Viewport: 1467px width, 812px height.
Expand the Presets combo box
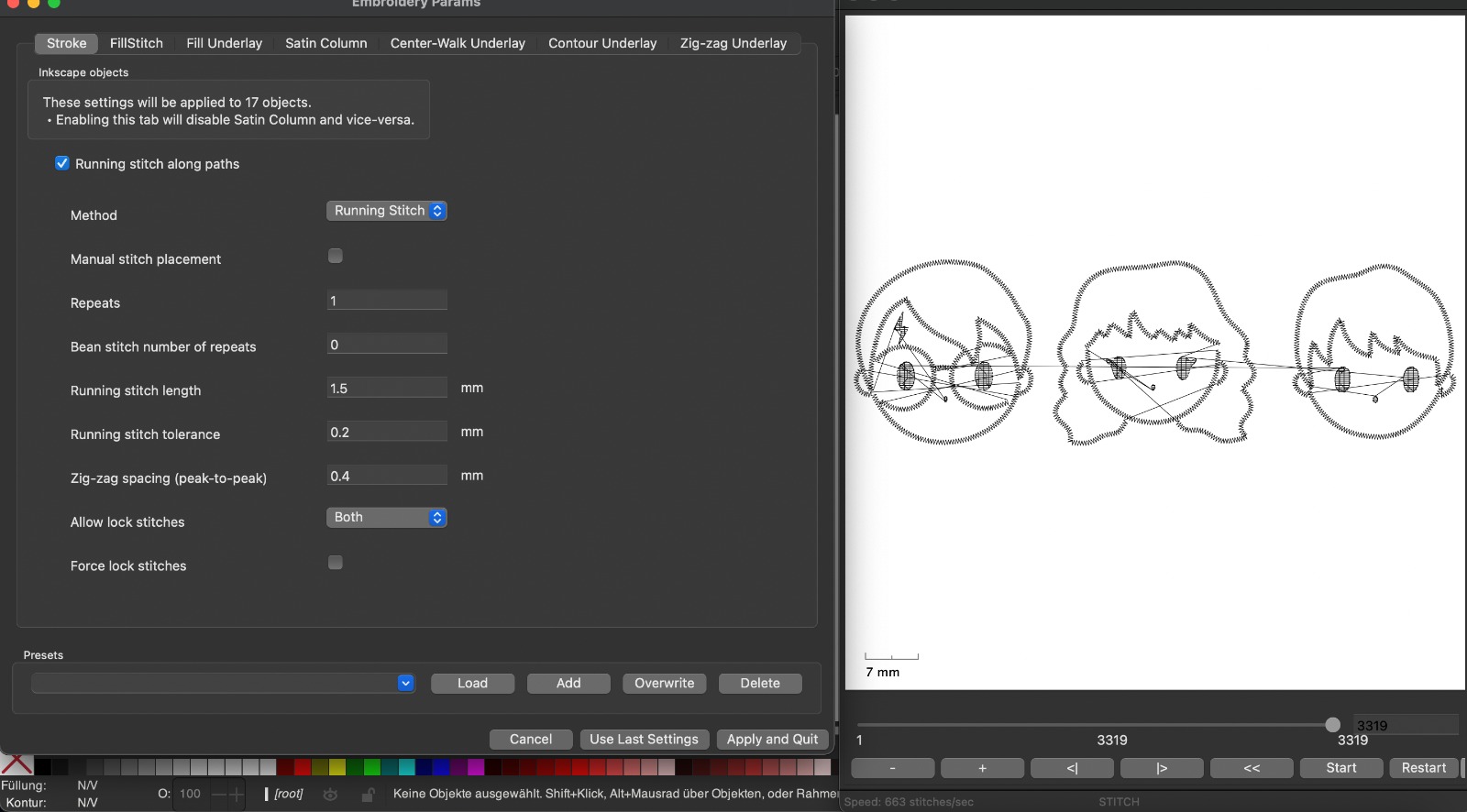[405, 684]
